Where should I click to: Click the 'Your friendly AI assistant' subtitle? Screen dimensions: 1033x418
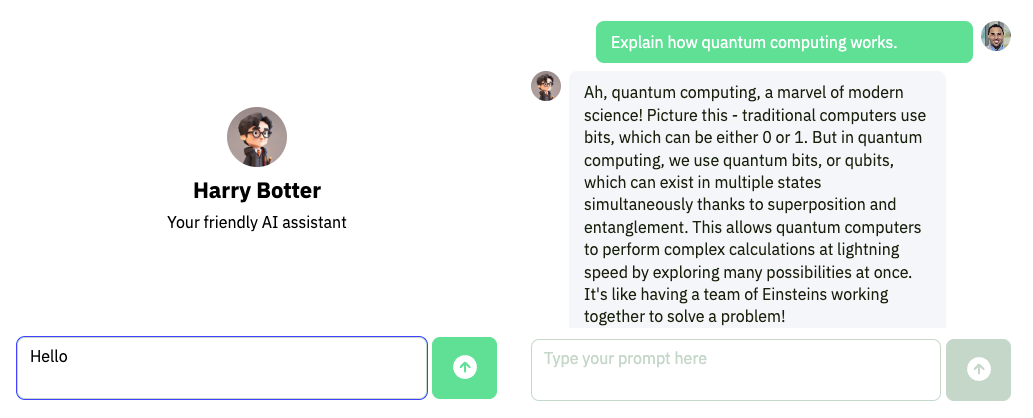click(257, 222)
